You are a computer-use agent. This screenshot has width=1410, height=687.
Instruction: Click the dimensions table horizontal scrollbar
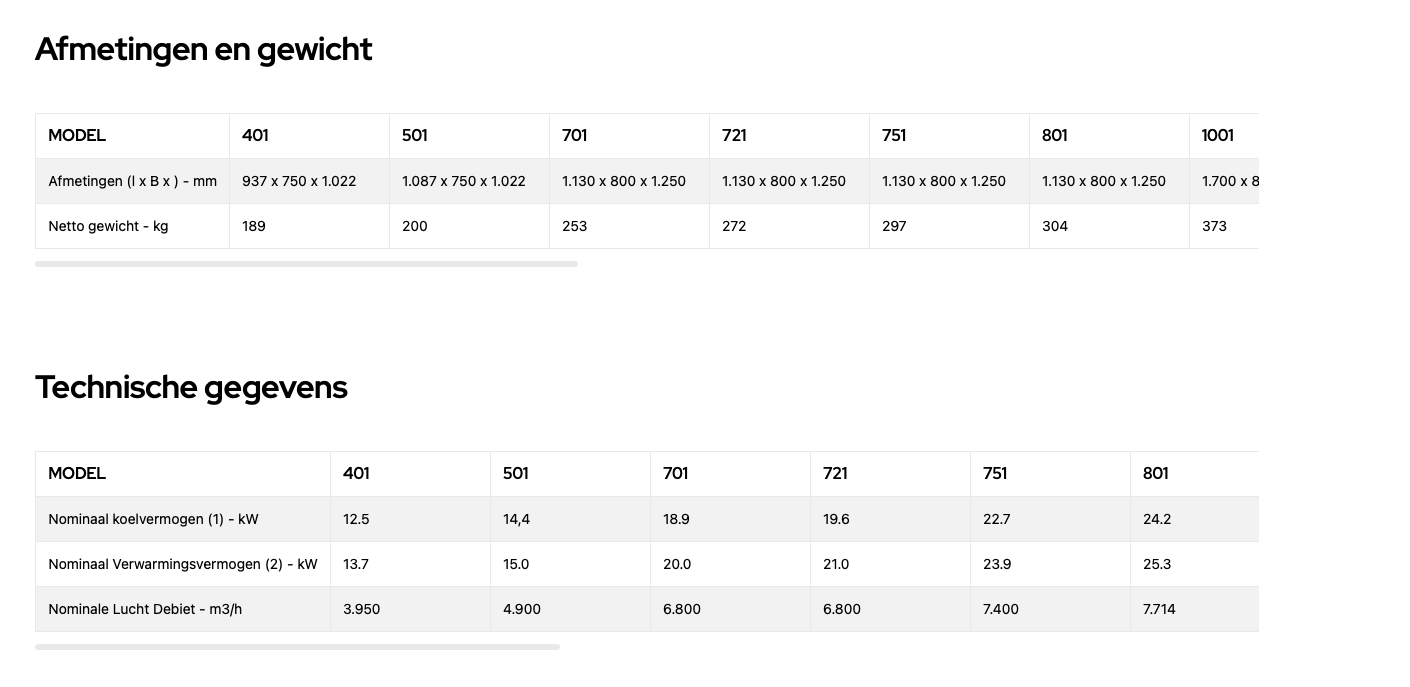click(x=306, y=264)
